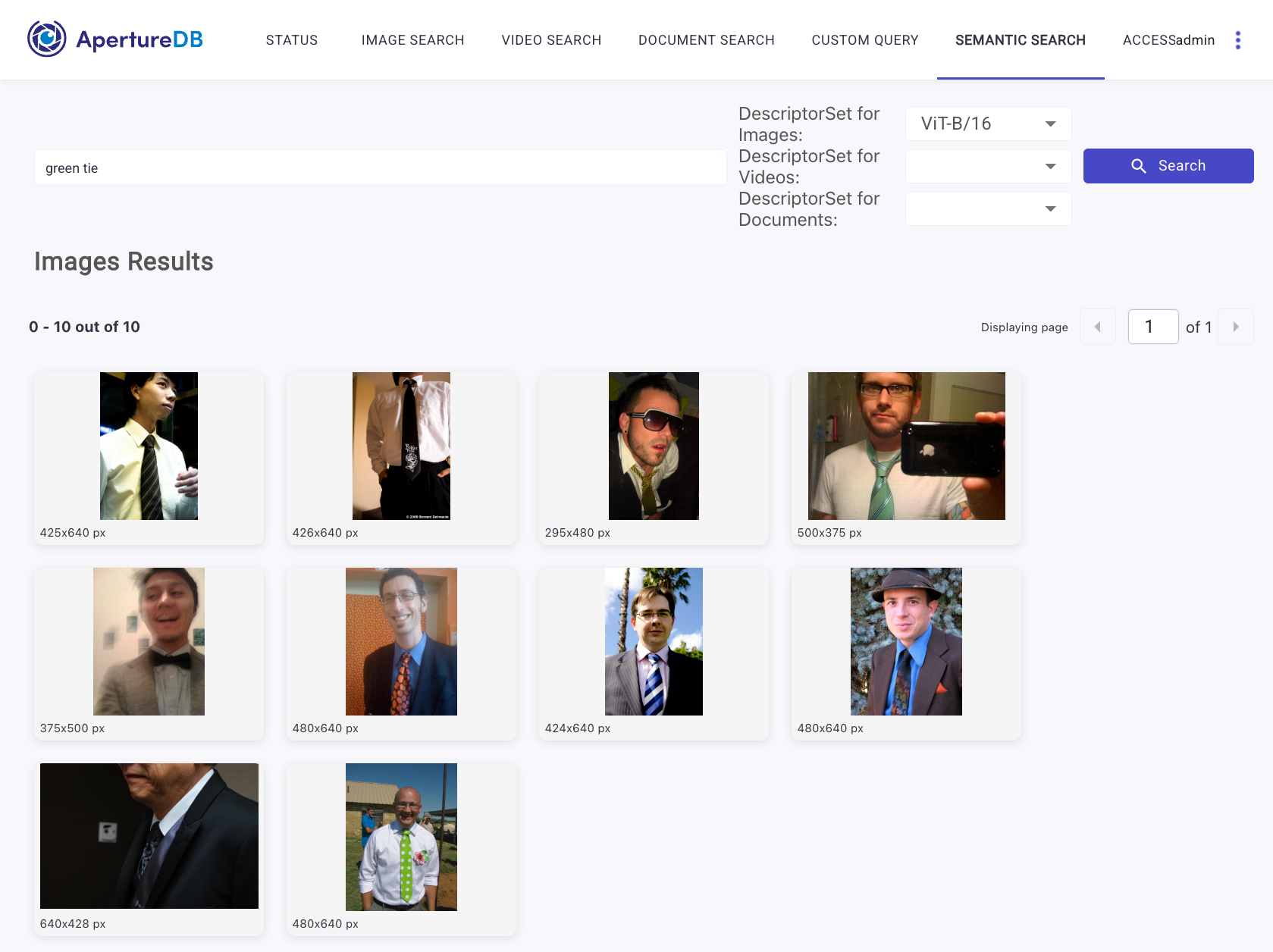Viewport: 1273px width, 952px height.
Task: Open the Custom Query tab
Action: pos(864,40)
